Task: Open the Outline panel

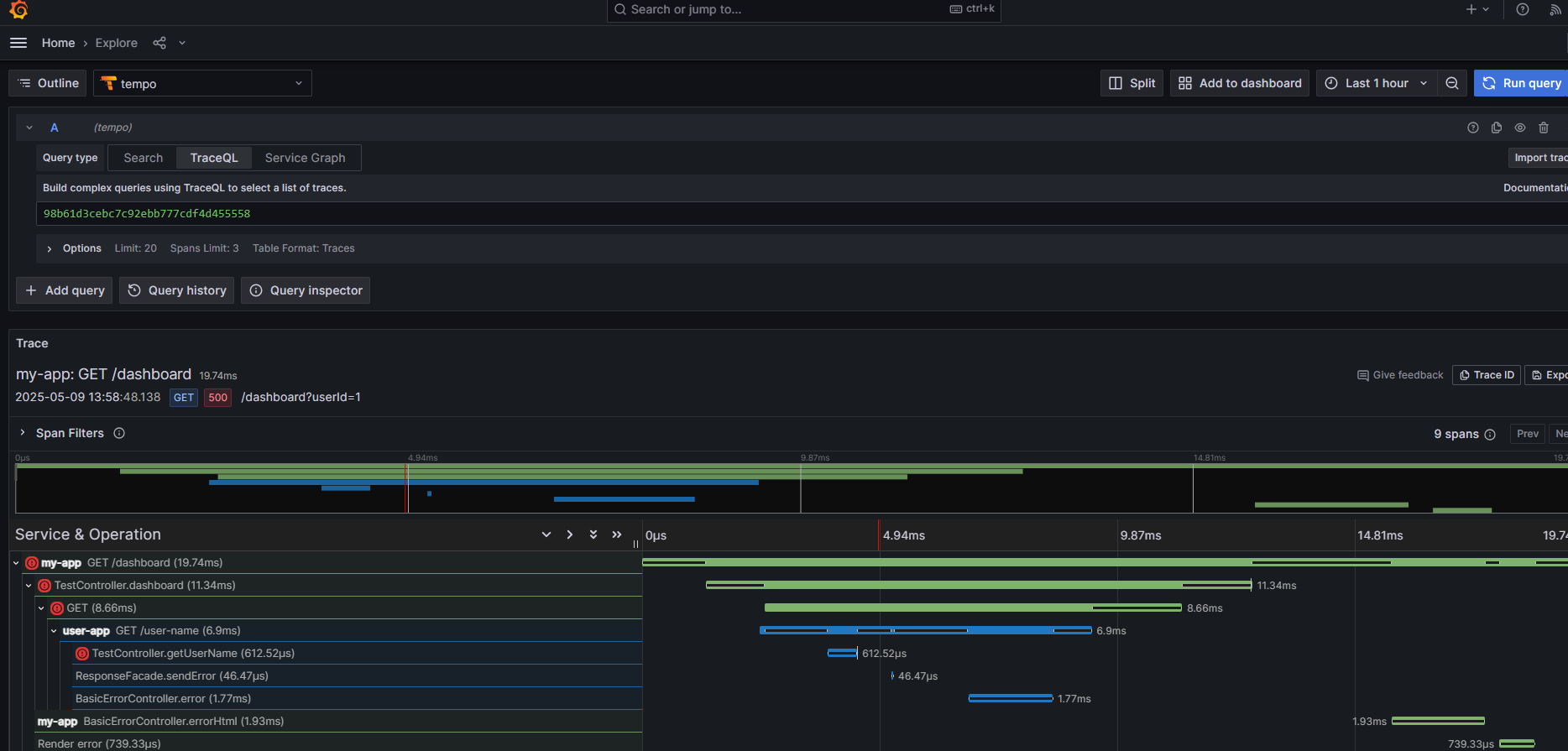Action: (48, 83)
